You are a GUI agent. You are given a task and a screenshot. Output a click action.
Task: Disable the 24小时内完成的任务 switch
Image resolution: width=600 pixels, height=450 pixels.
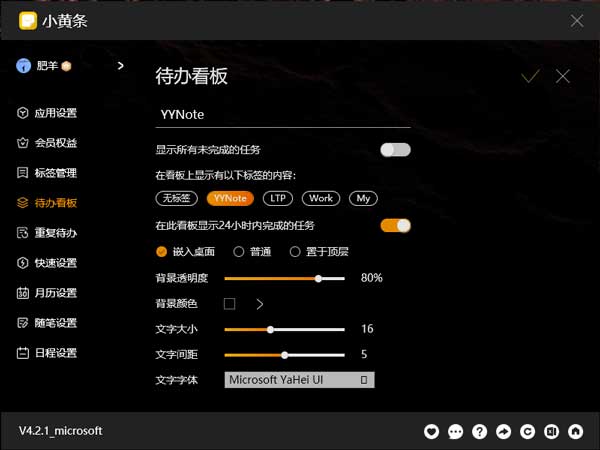[395, 225]
